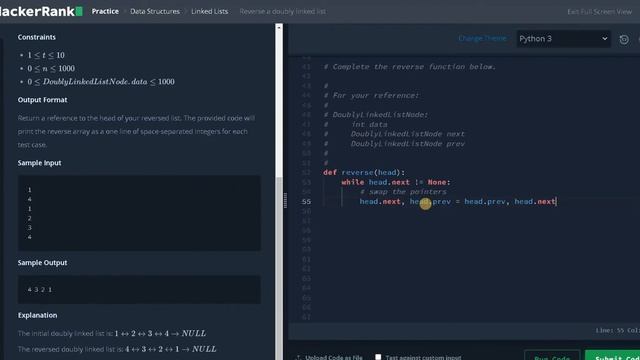The image size is (640, 360).
Task: Click the Run Code button
Action: tap(552, 356)
